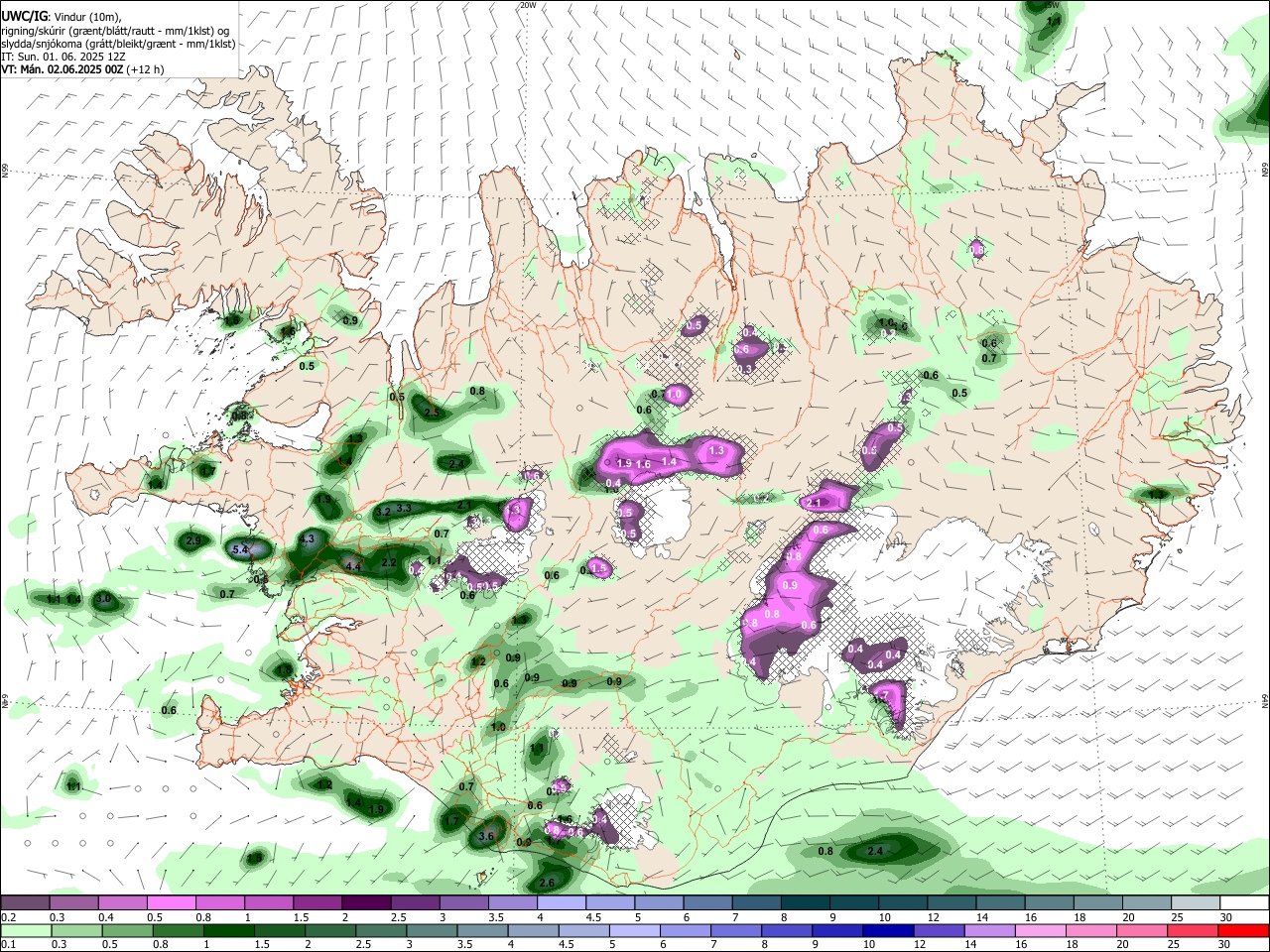The image size is (1270, 952).
Task: Click the bright red rain swatch after 30
Action: point(1243,930)
